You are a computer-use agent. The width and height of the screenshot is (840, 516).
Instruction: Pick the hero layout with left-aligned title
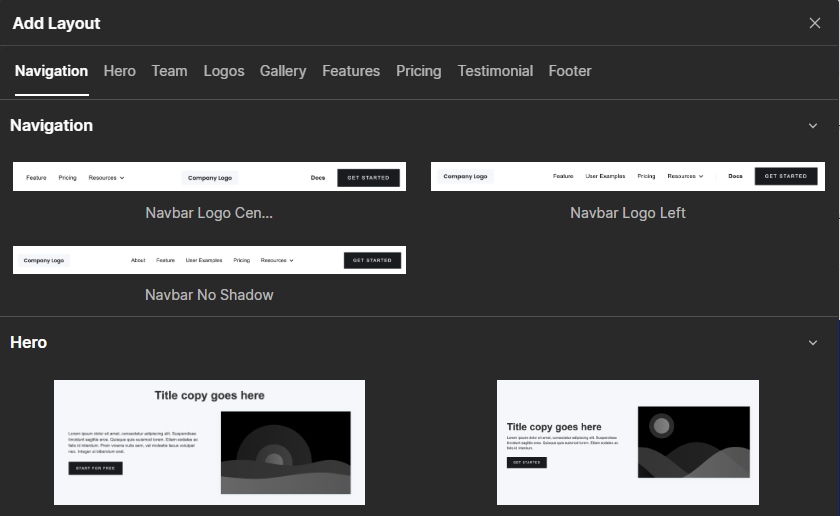(x=628, y=442)
